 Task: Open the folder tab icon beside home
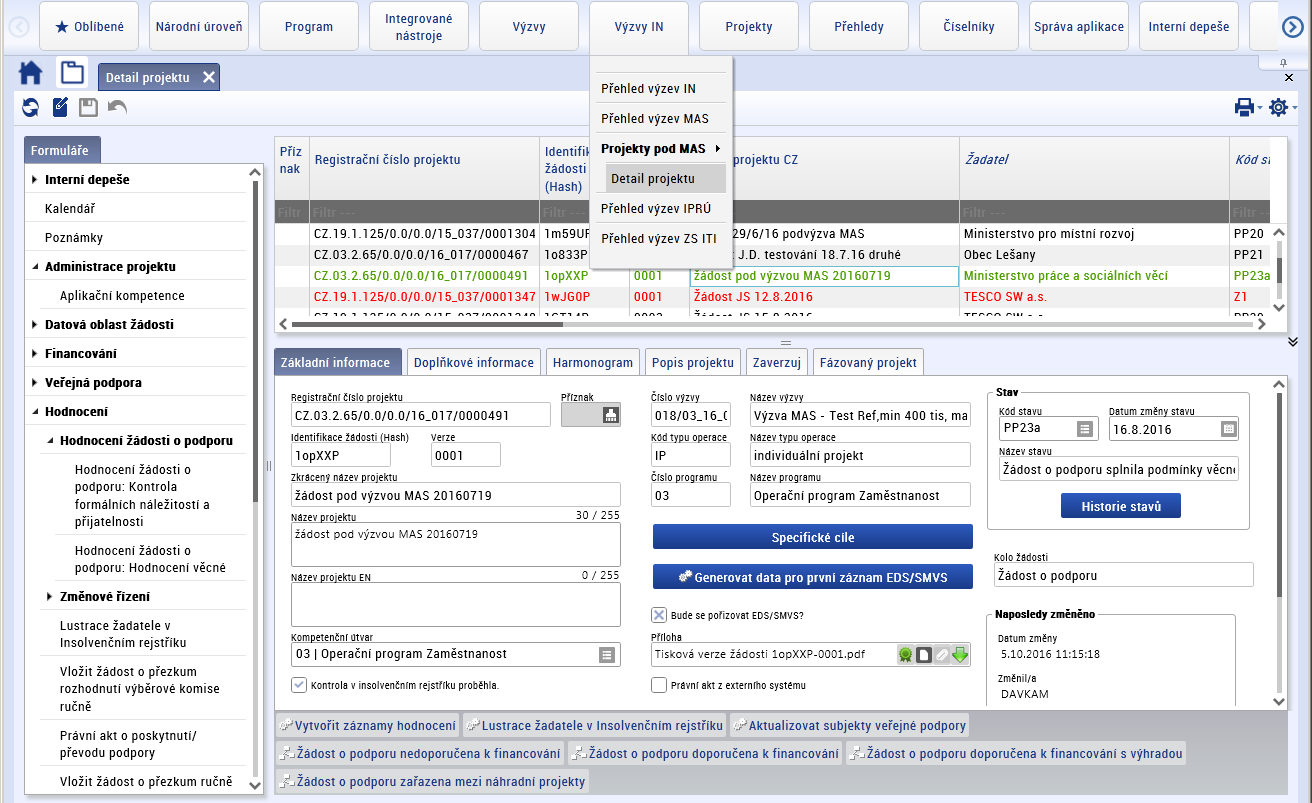72,73
